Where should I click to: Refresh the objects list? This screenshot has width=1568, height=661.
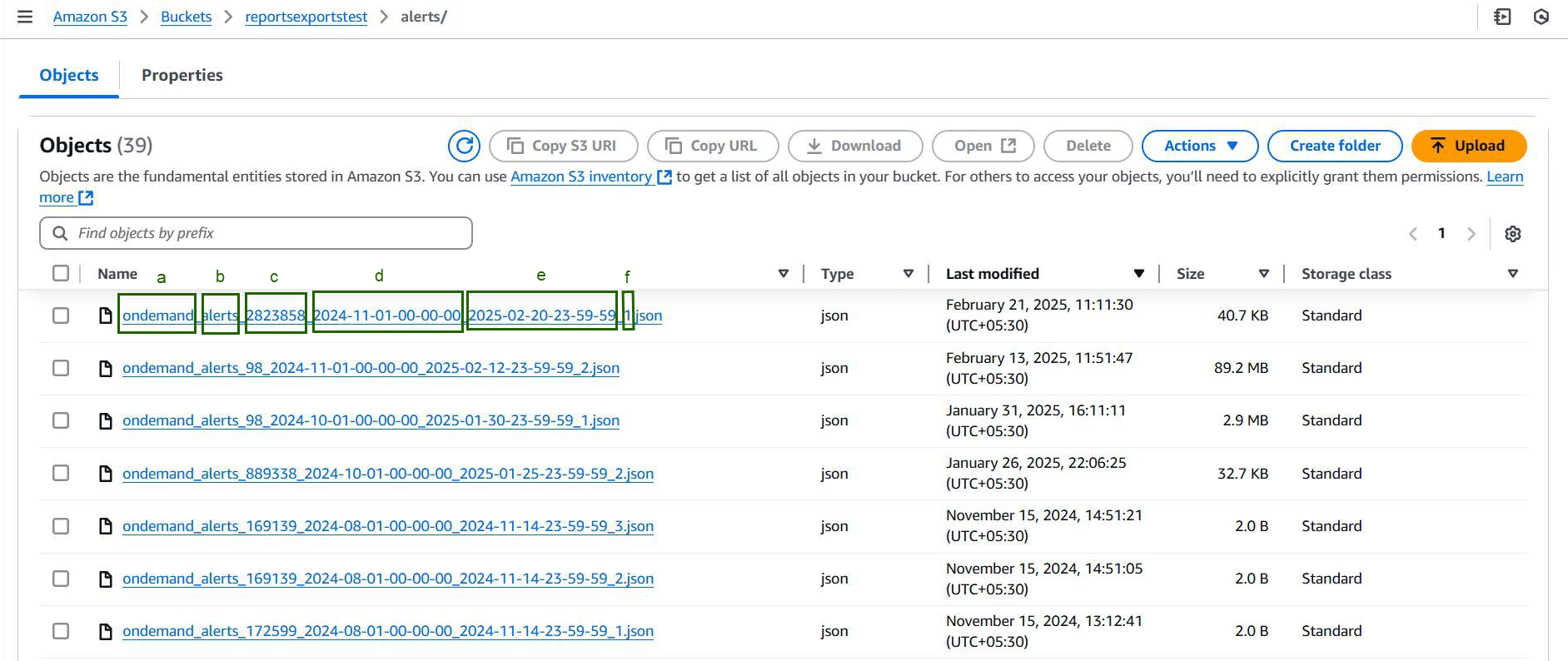[x=464, y=146]
